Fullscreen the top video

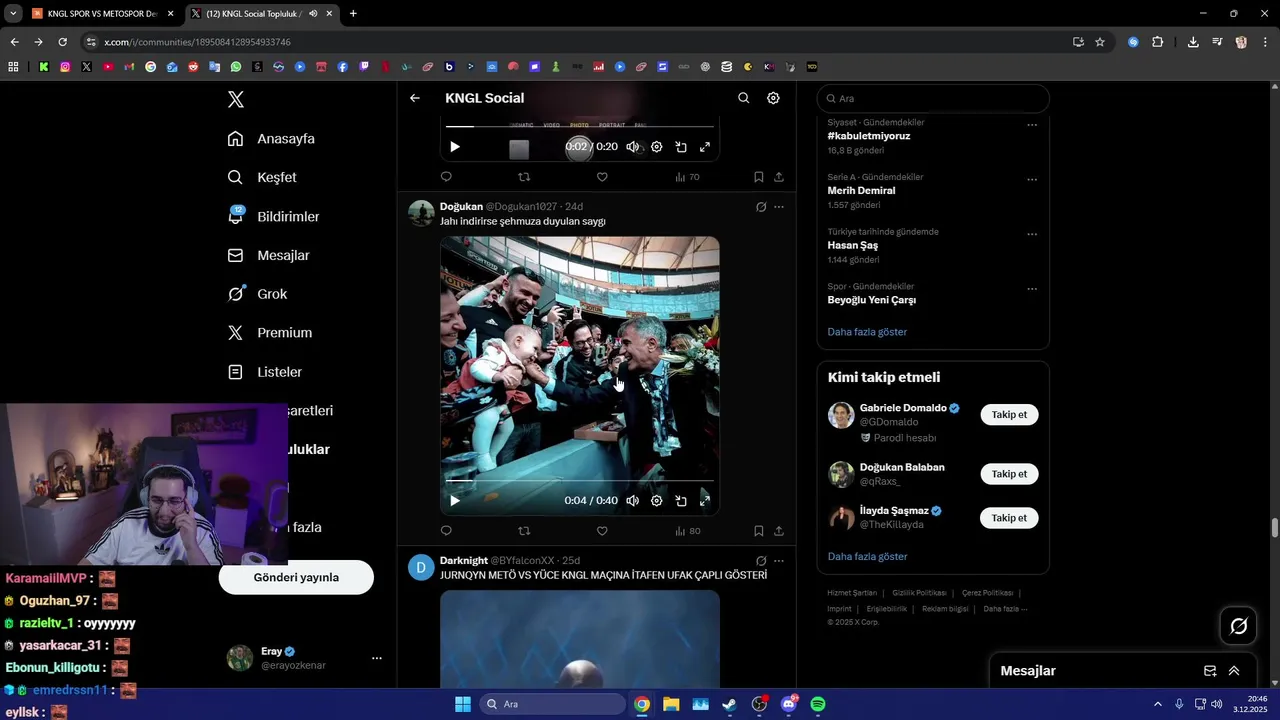pos(705,147)
